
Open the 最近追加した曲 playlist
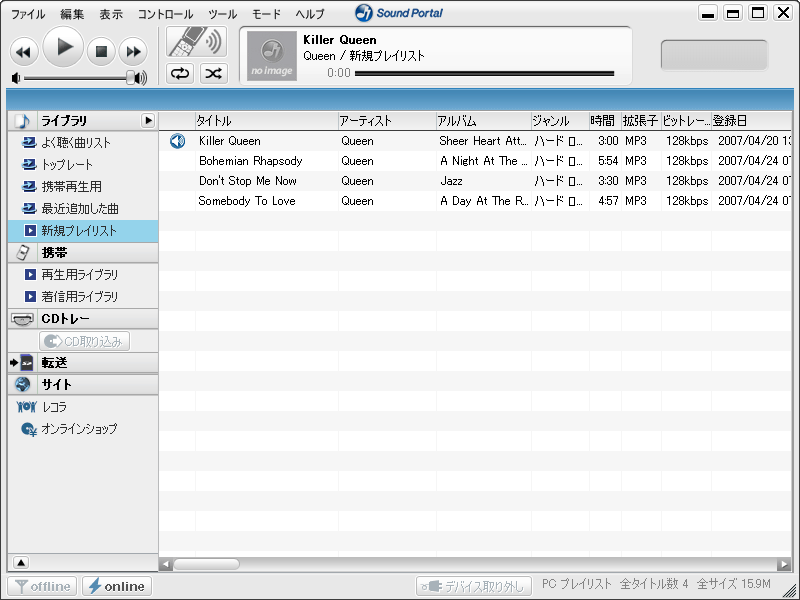click(x=80, y=209)
